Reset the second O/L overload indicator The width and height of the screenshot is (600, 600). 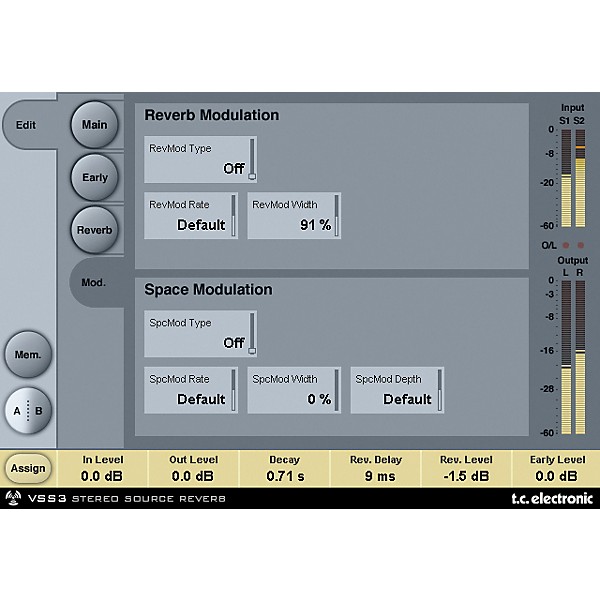coord(580,245)
